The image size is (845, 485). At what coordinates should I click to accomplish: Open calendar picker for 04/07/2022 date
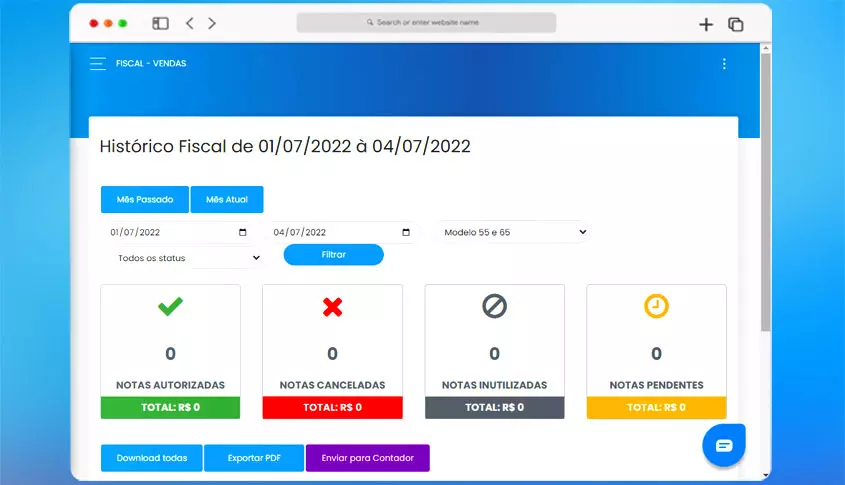pos(406,232)
